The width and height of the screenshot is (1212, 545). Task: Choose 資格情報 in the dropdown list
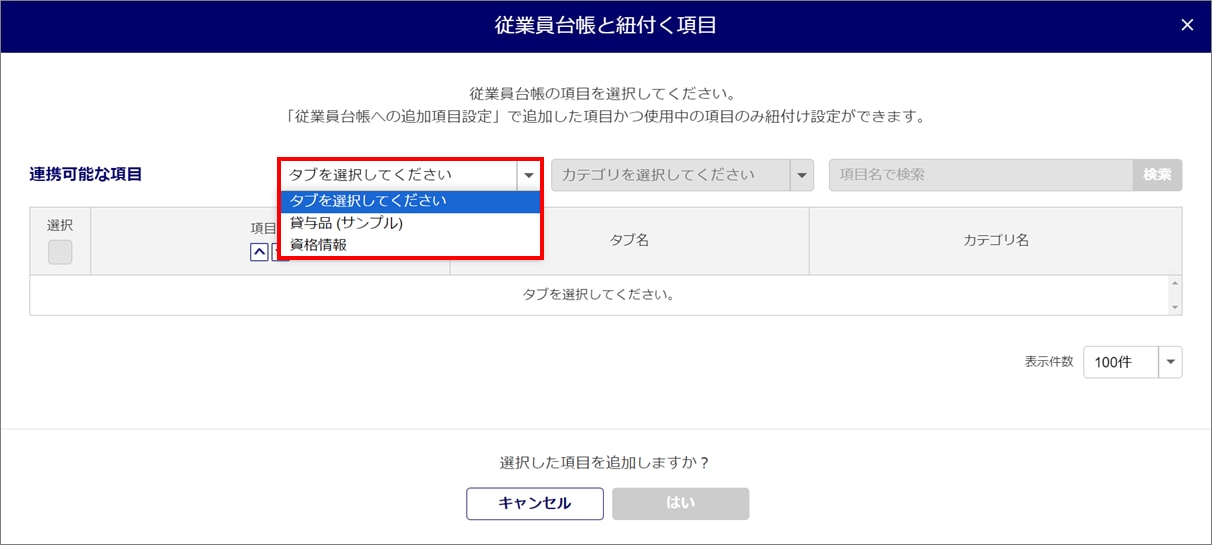318,244
